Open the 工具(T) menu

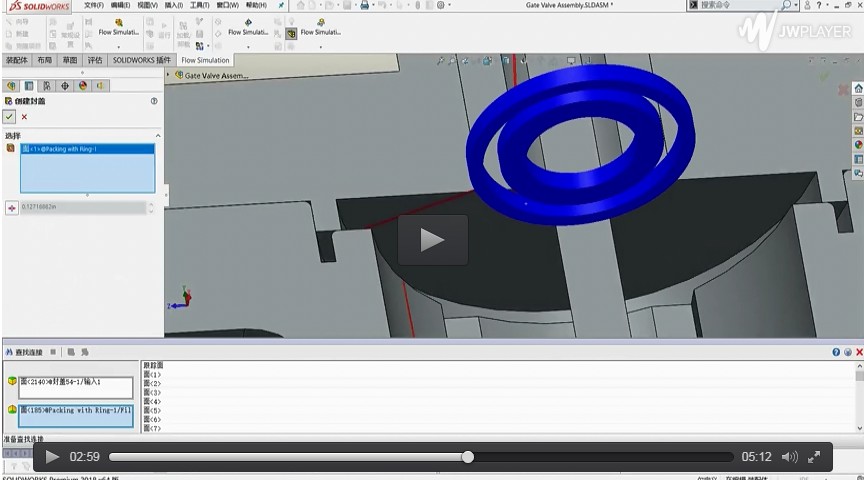click(199, 5)
